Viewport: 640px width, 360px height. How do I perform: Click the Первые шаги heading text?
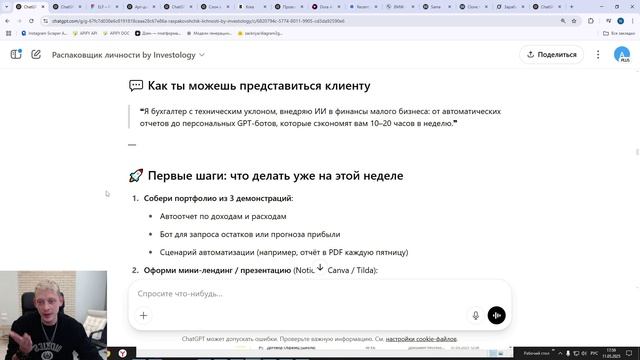click(x=276, y=176)
